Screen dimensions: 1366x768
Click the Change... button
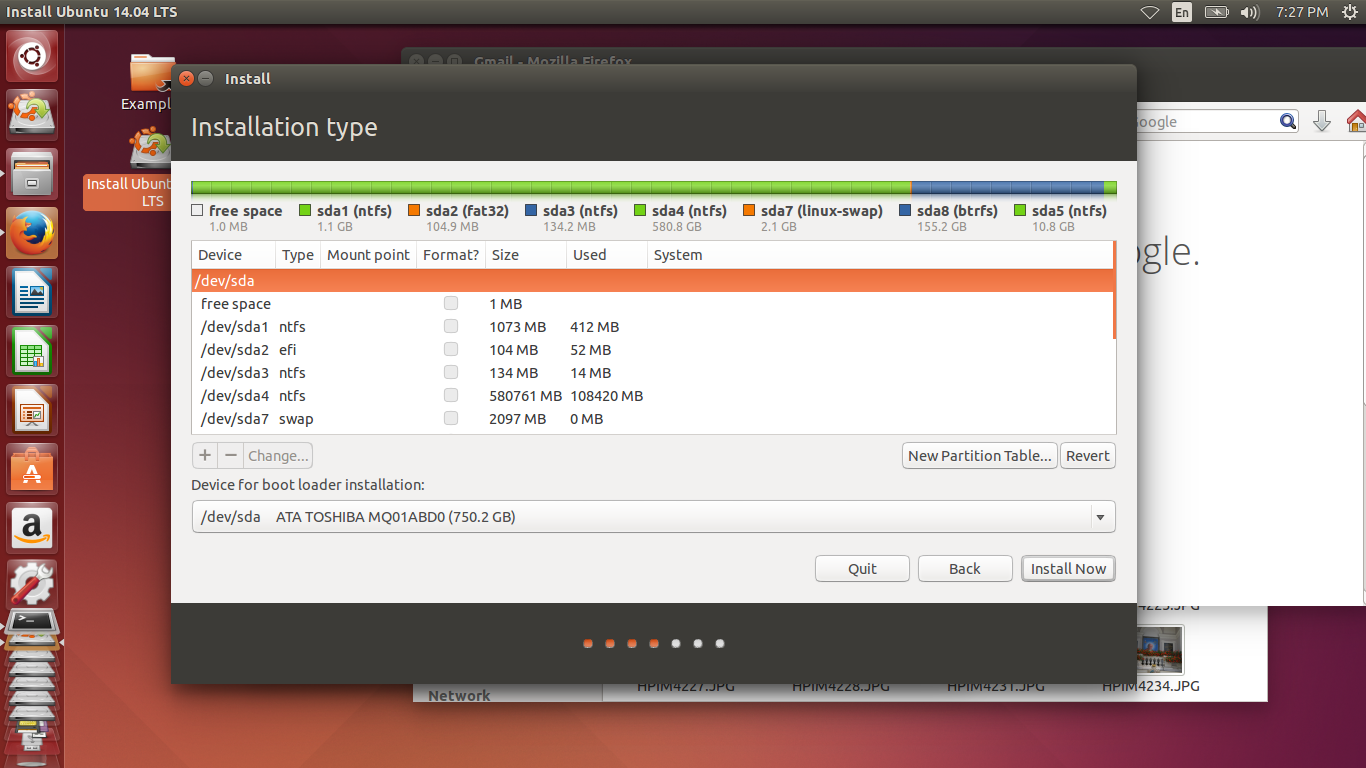278,456
